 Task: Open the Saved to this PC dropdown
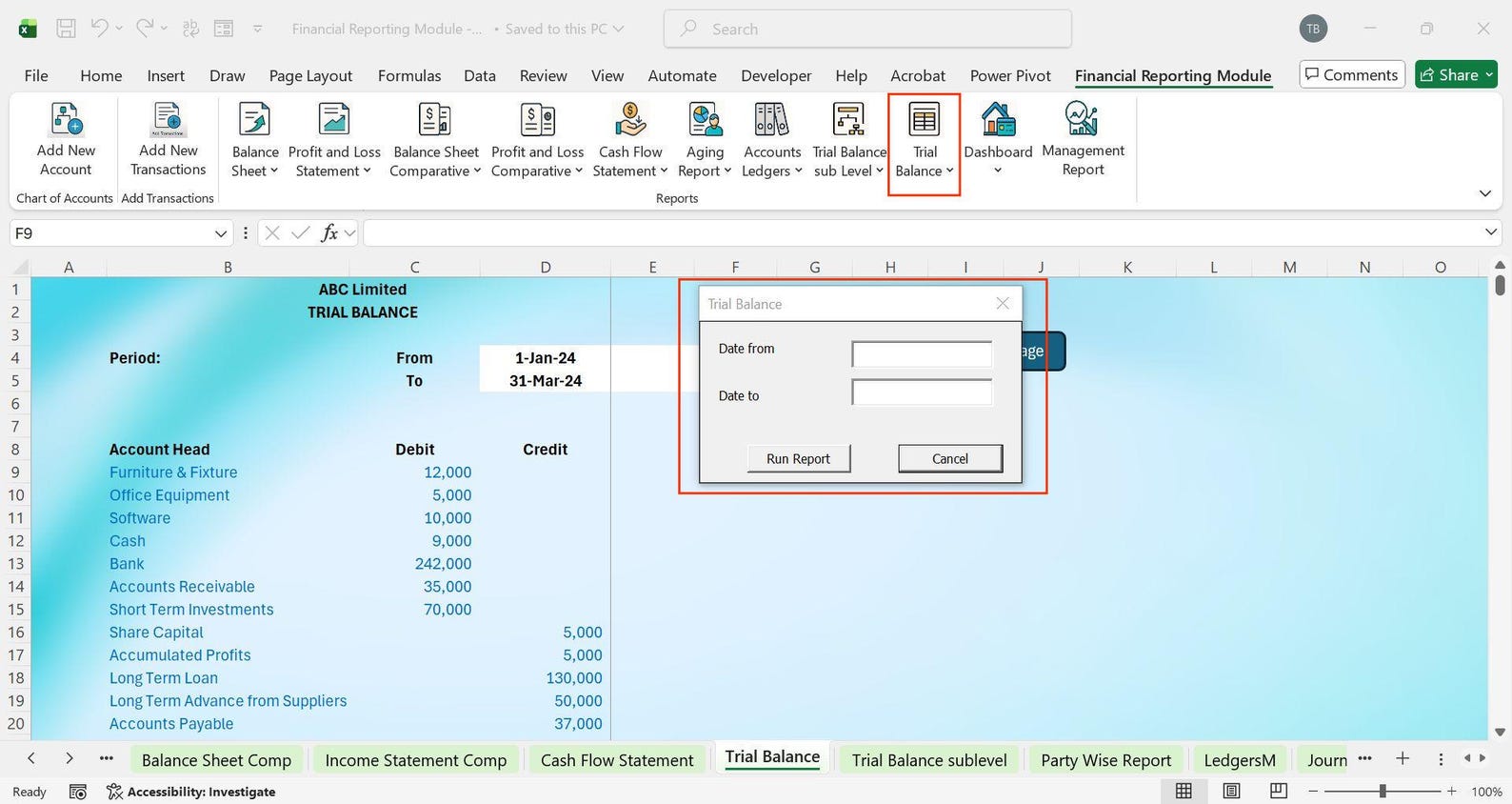tap(565, 29)
